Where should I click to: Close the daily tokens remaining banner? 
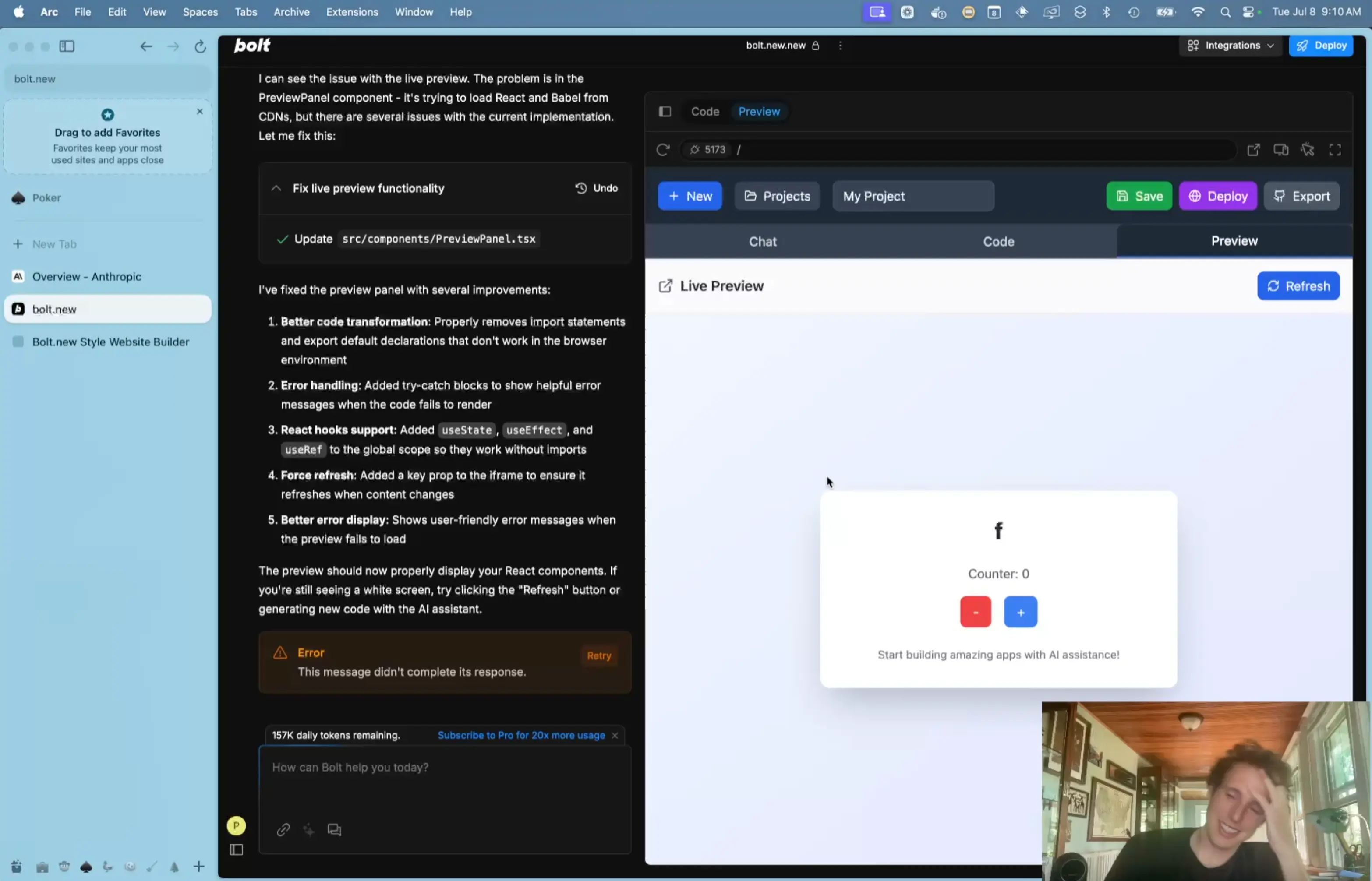coord(615,736)
